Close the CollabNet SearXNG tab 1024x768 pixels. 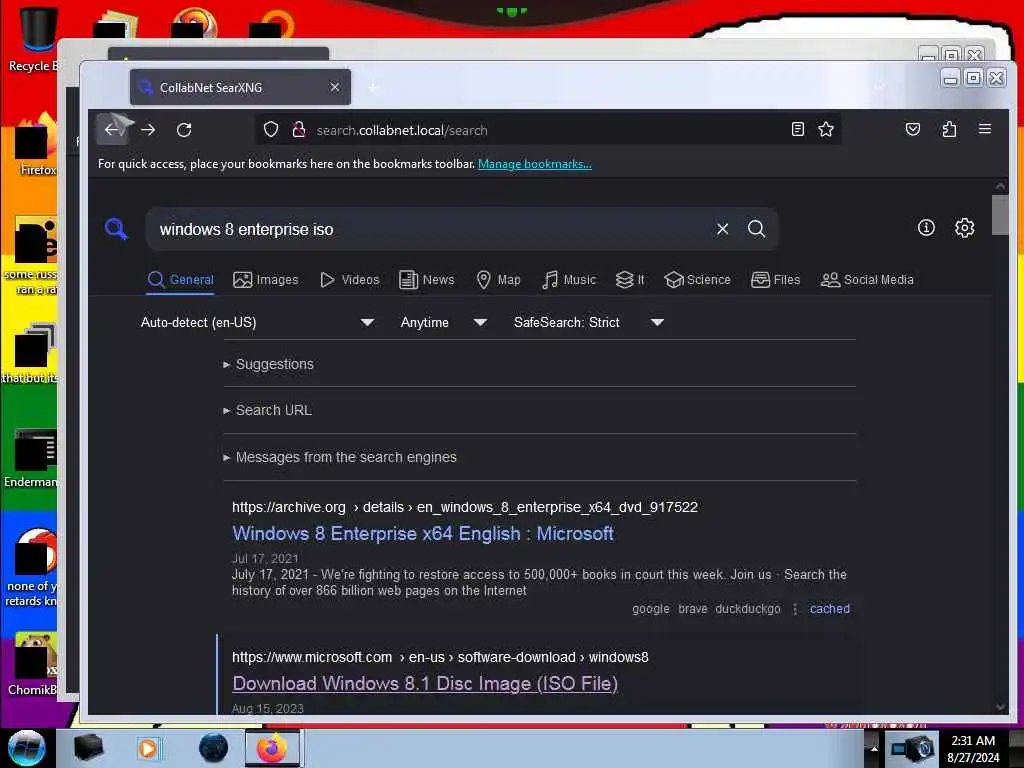pyautogui.click(x=334, y=87)
